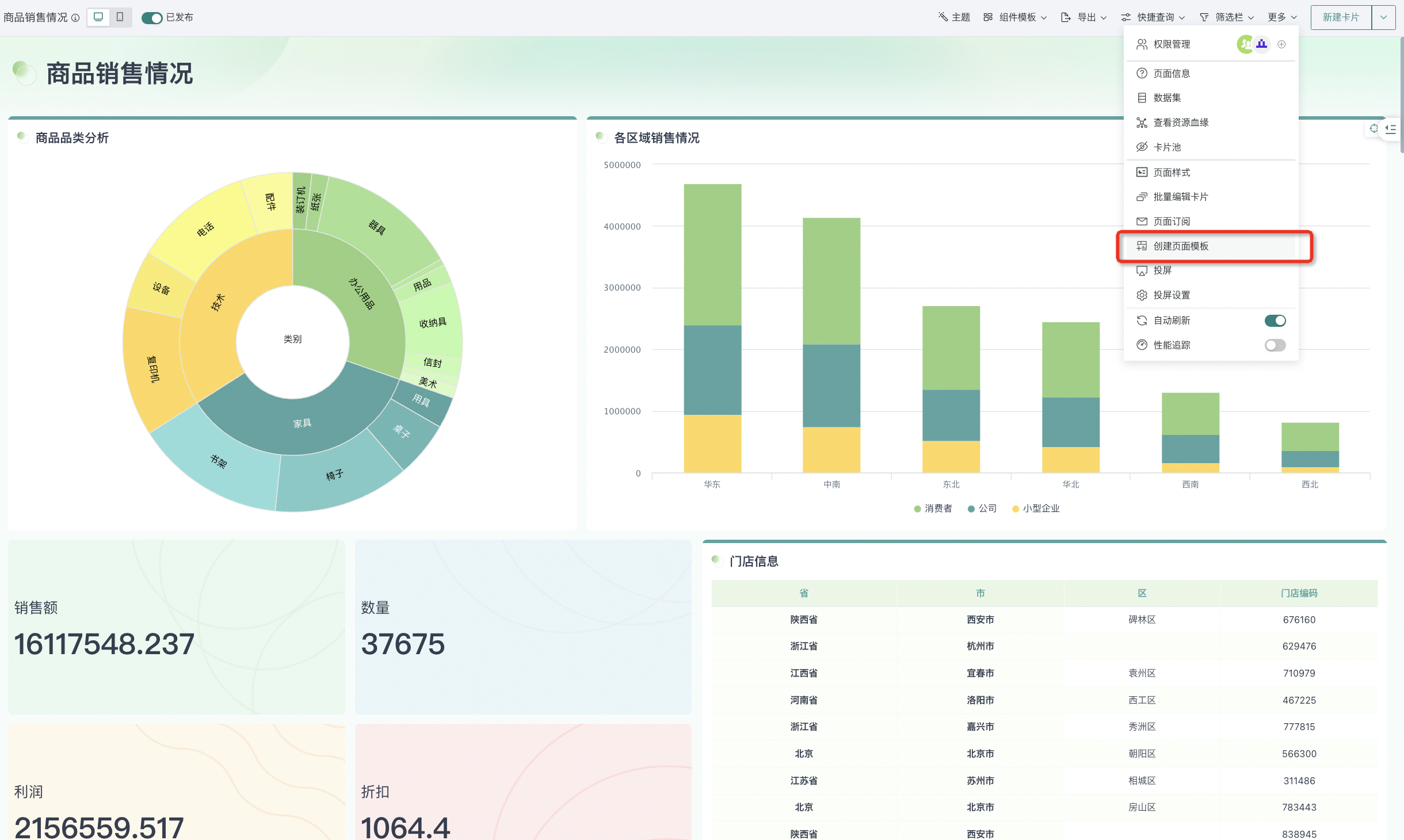1404x840 pixels.
Task: Click the 卡片池 hidden-eye icon
Action: (1142, 147)
